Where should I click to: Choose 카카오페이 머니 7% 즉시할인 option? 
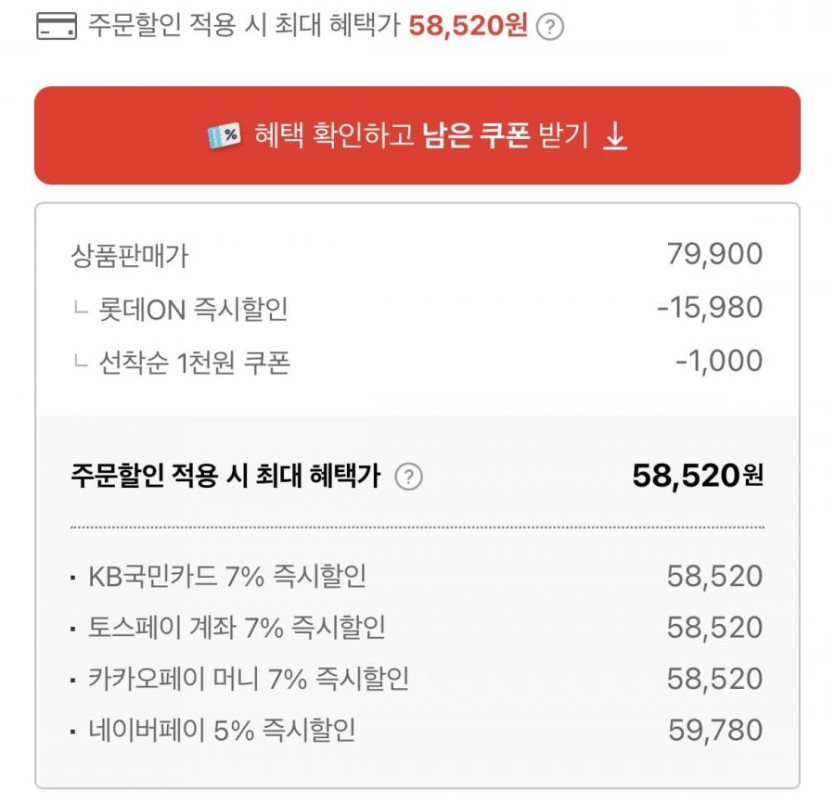pyautogui.click(x=248, y=679)
